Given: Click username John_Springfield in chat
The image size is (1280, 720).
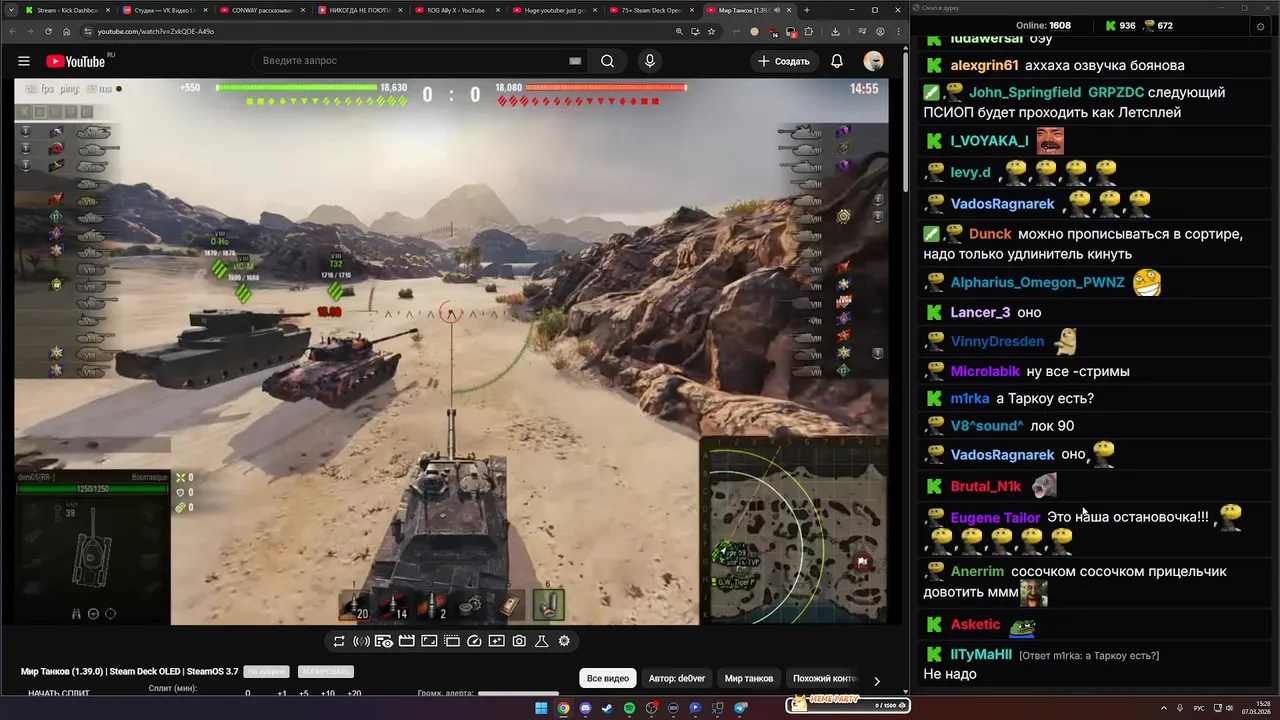Looking at the screenshot, I should point(1024,92).
